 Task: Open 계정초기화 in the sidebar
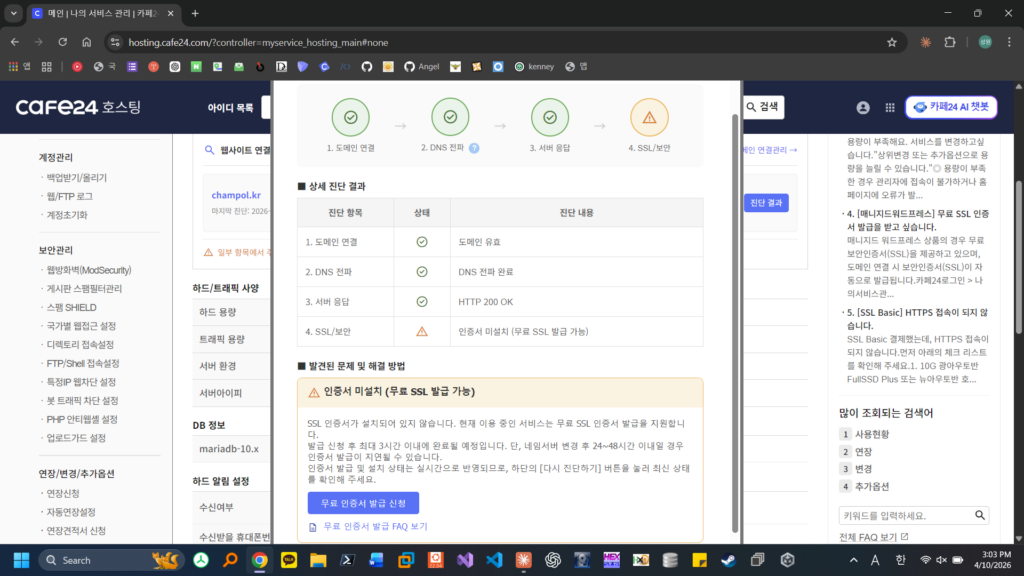tap(67, 215)
